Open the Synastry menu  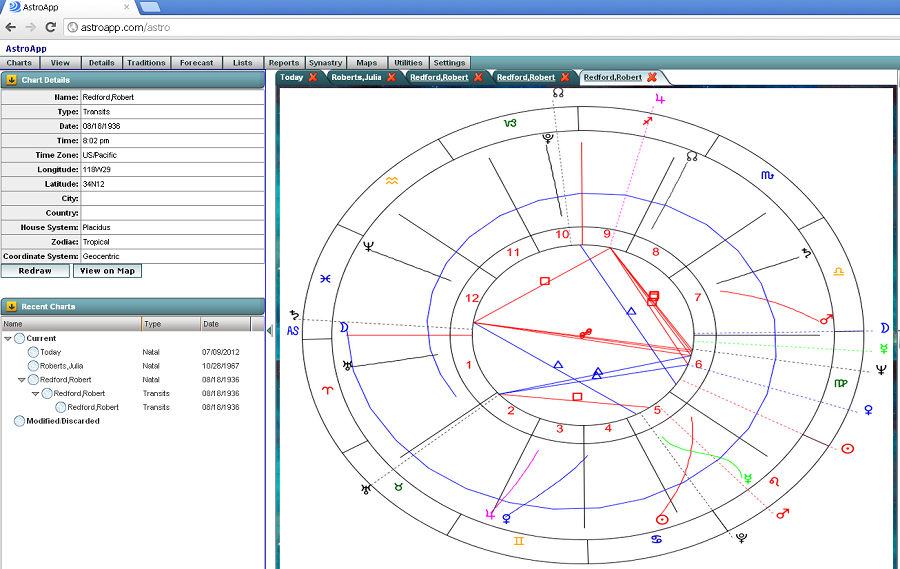(x=325, y=63)
